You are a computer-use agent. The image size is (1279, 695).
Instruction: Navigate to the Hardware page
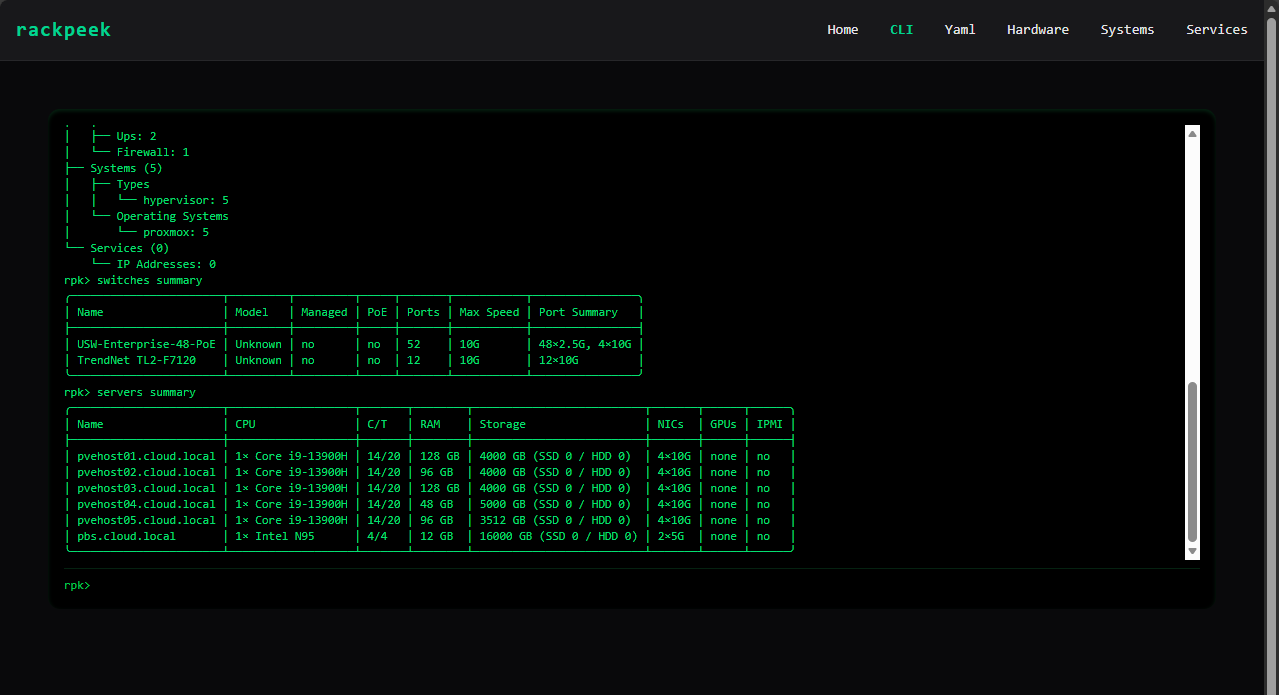click(x=1037, y=30)
